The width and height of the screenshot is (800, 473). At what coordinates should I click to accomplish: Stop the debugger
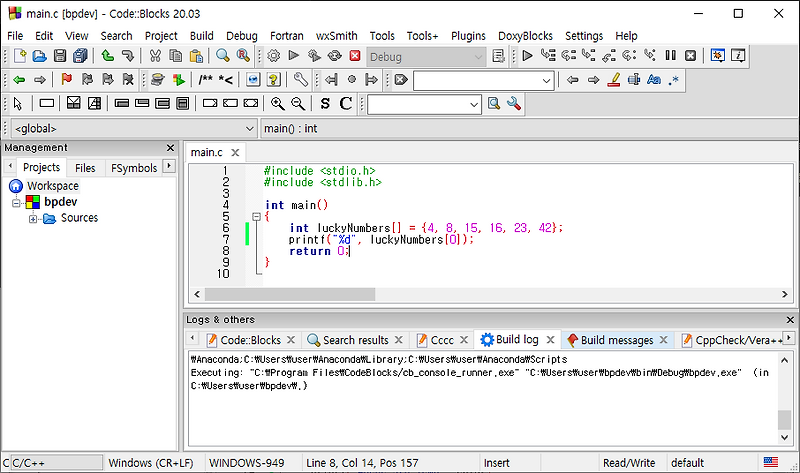pos(690,56)
